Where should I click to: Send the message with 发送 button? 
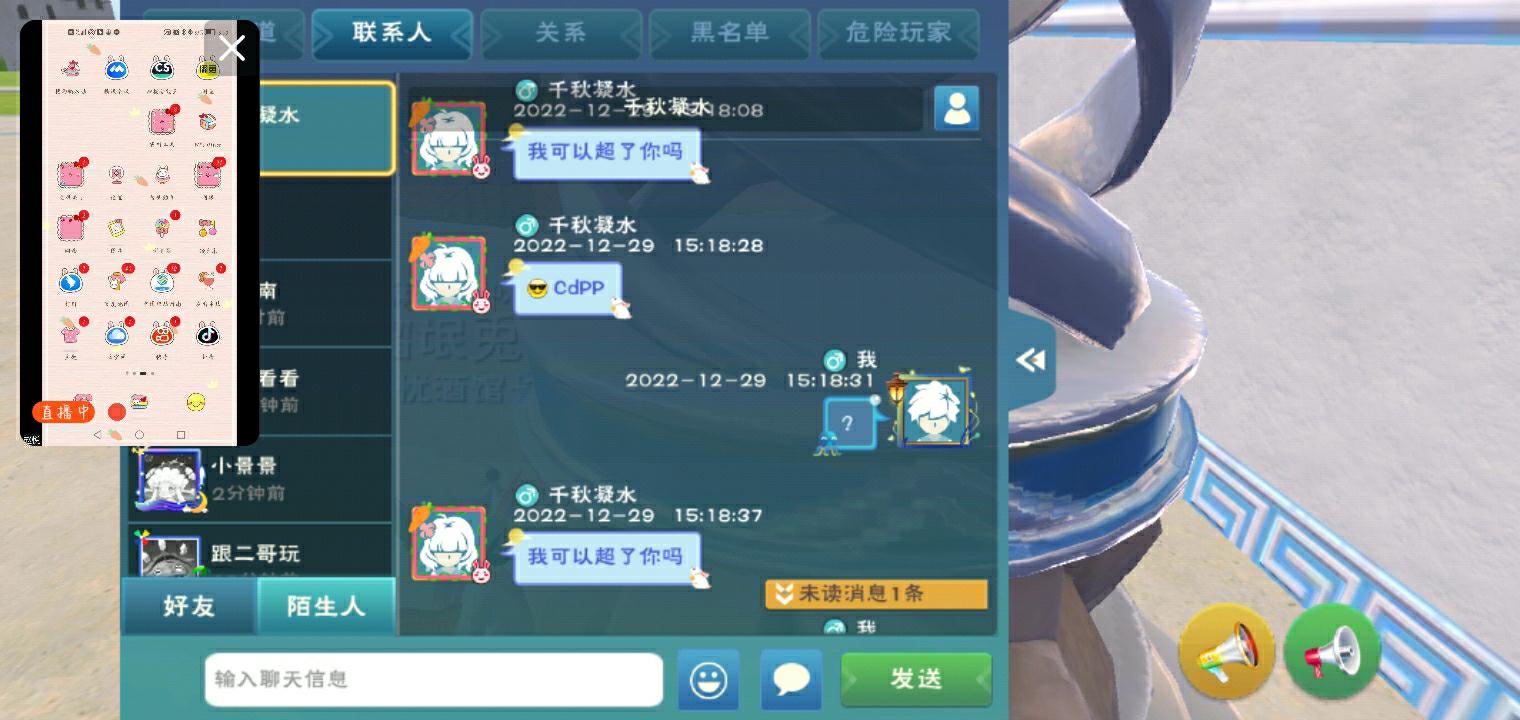point(916,680)
